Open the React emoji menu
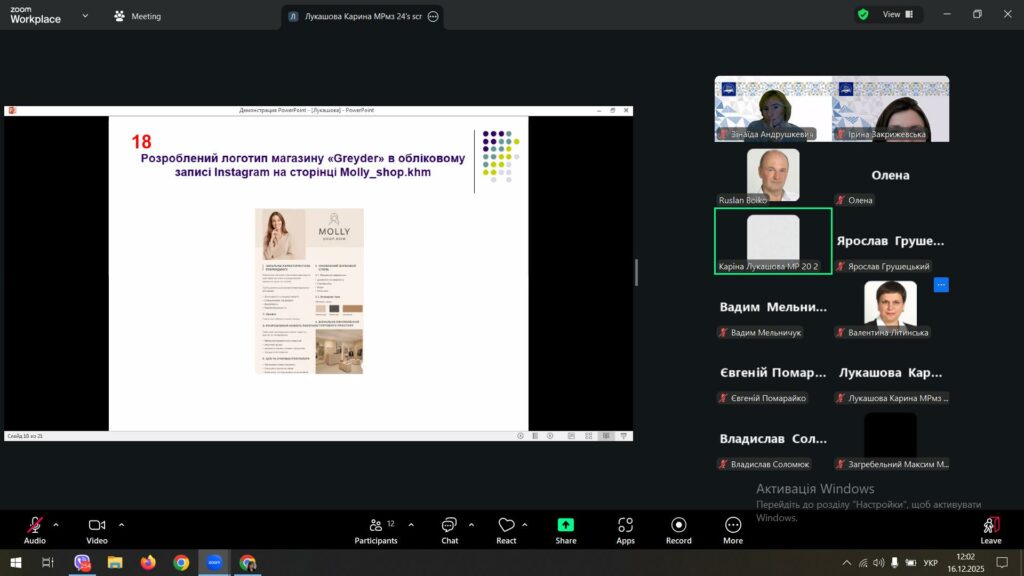 [x=506, y=527]
